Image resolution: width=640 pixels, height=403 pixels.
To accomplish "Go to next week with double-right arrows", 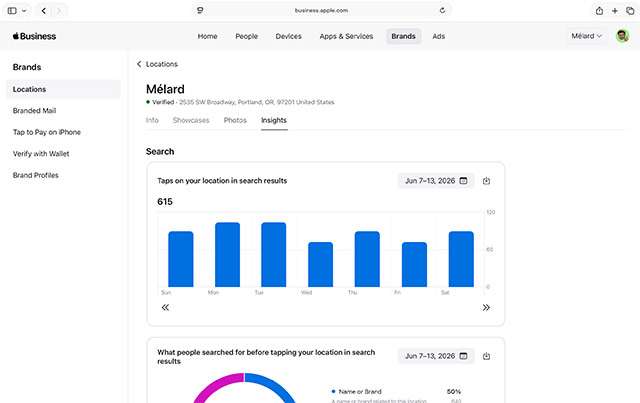I will 486,307.
